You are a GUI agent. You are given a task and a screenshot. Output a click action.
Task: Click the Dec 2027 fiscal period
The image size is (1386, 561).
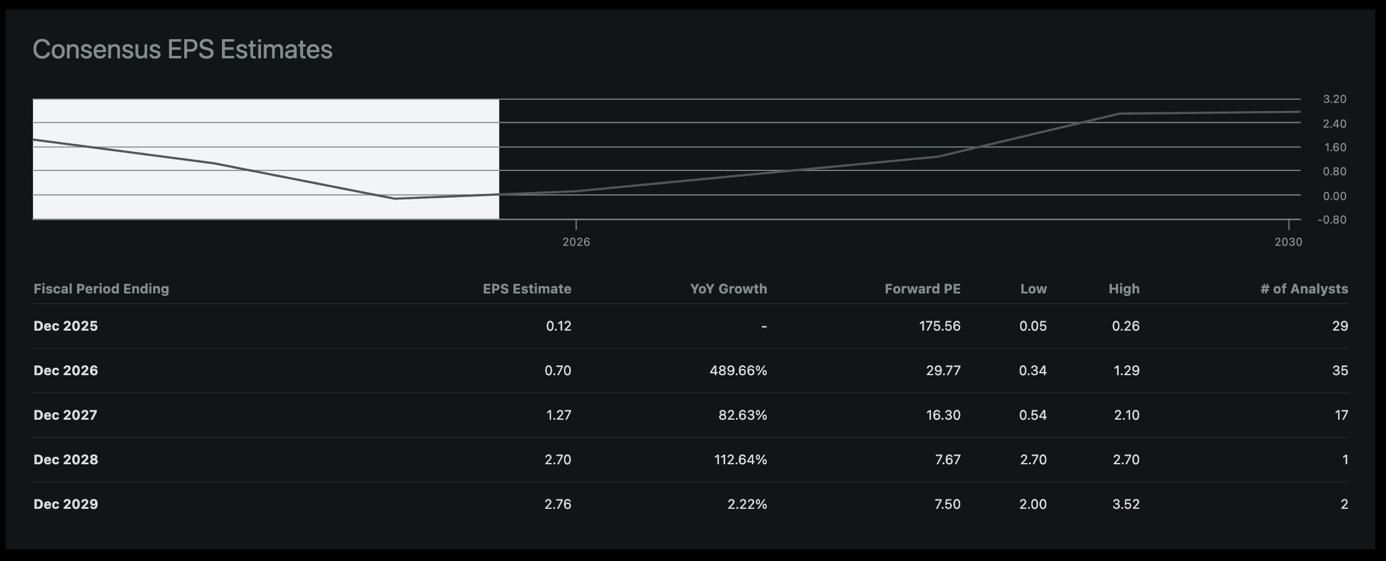tap(66, 415)
